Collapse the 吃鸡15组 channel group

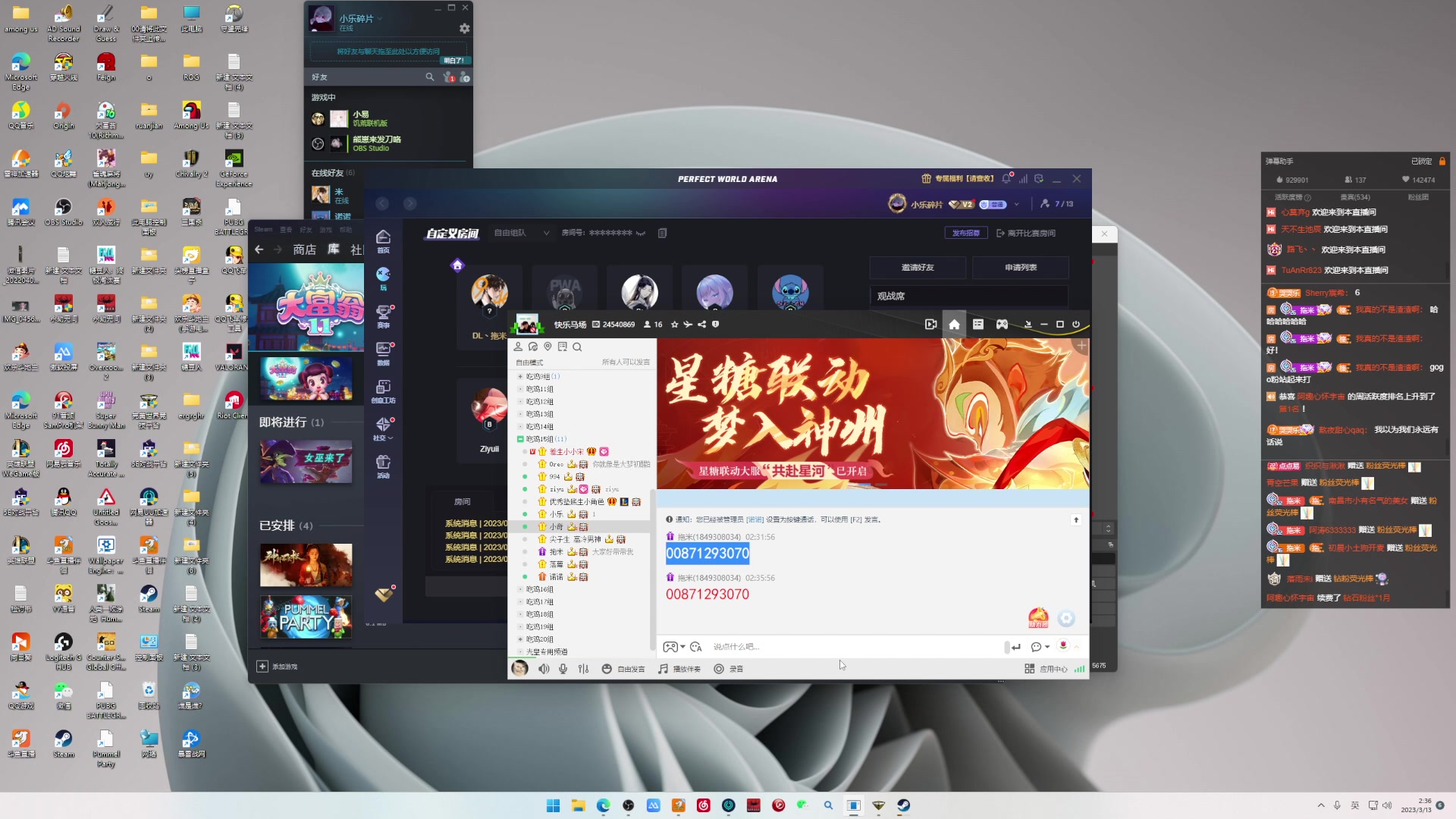coord(520,439)
